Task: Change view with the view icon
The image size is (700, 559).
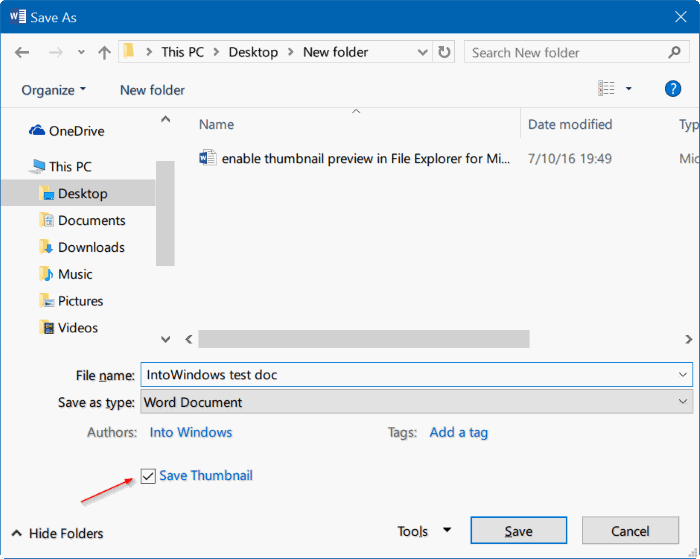Action: click(x=606, y=88)
